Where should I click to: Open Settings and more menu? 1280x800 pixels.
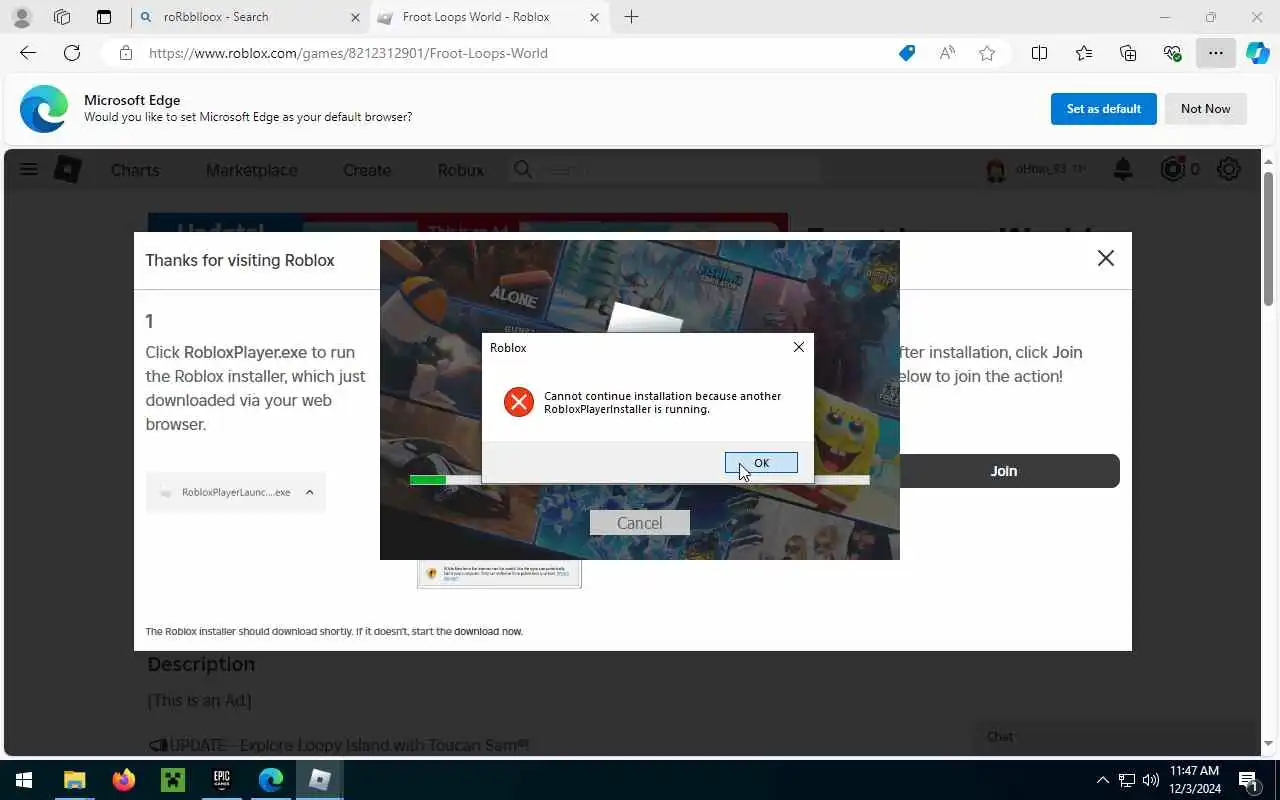point(1215,53)
